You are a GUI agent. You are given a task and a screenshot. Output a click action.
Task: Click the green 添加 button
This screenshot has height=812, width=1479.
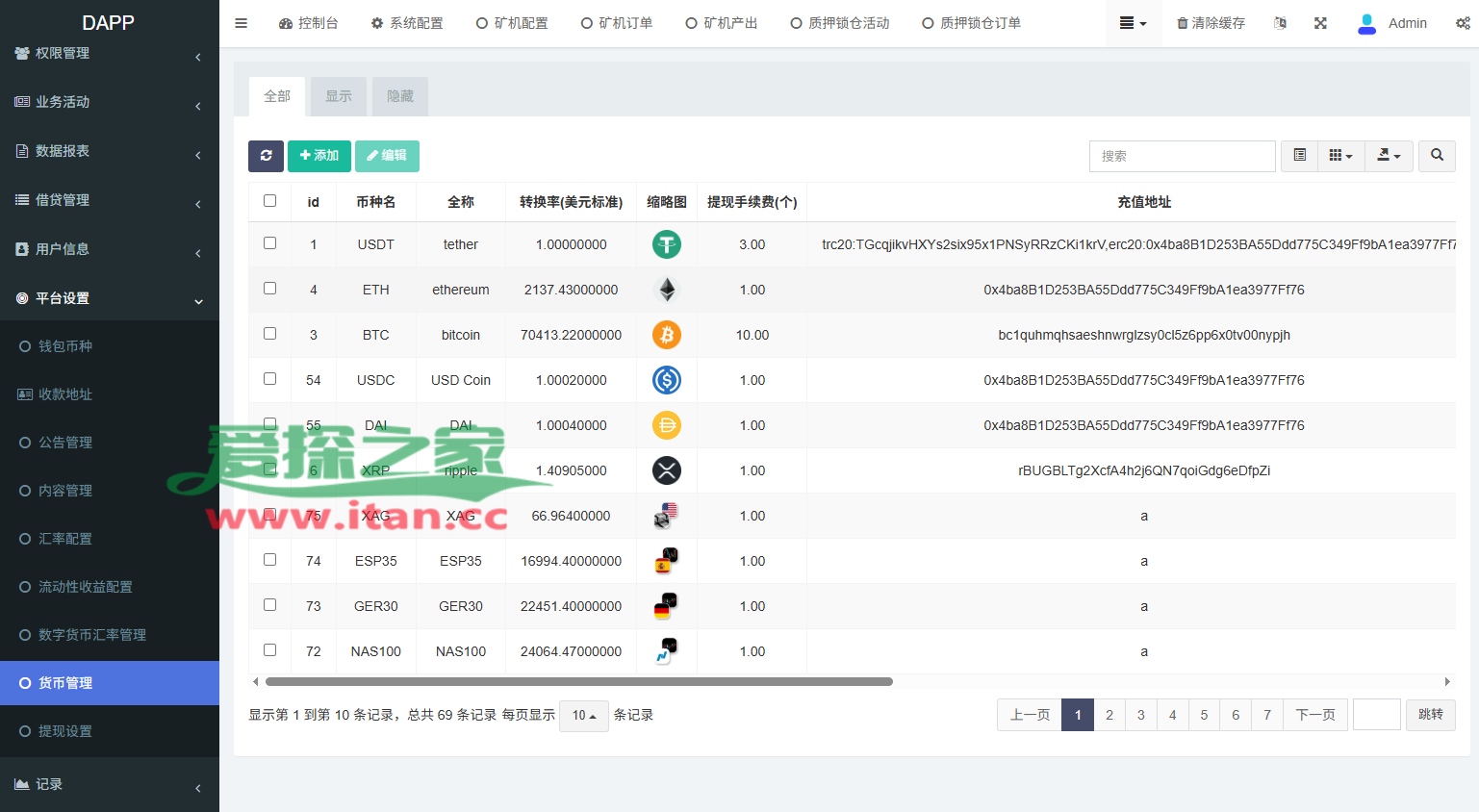coord(319,156)
